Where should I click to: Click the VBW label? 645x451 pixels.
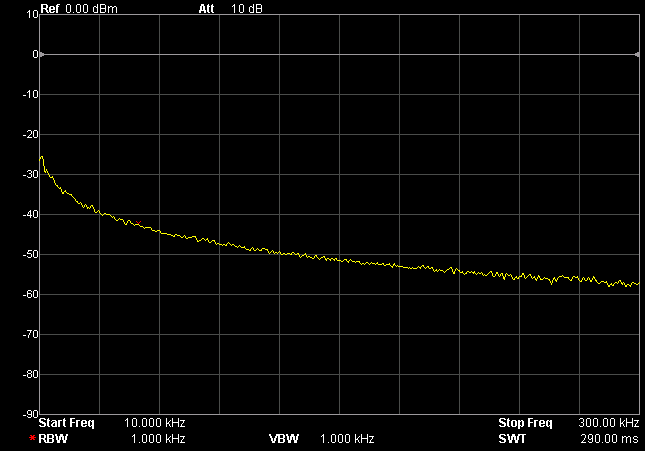(284, 439)
